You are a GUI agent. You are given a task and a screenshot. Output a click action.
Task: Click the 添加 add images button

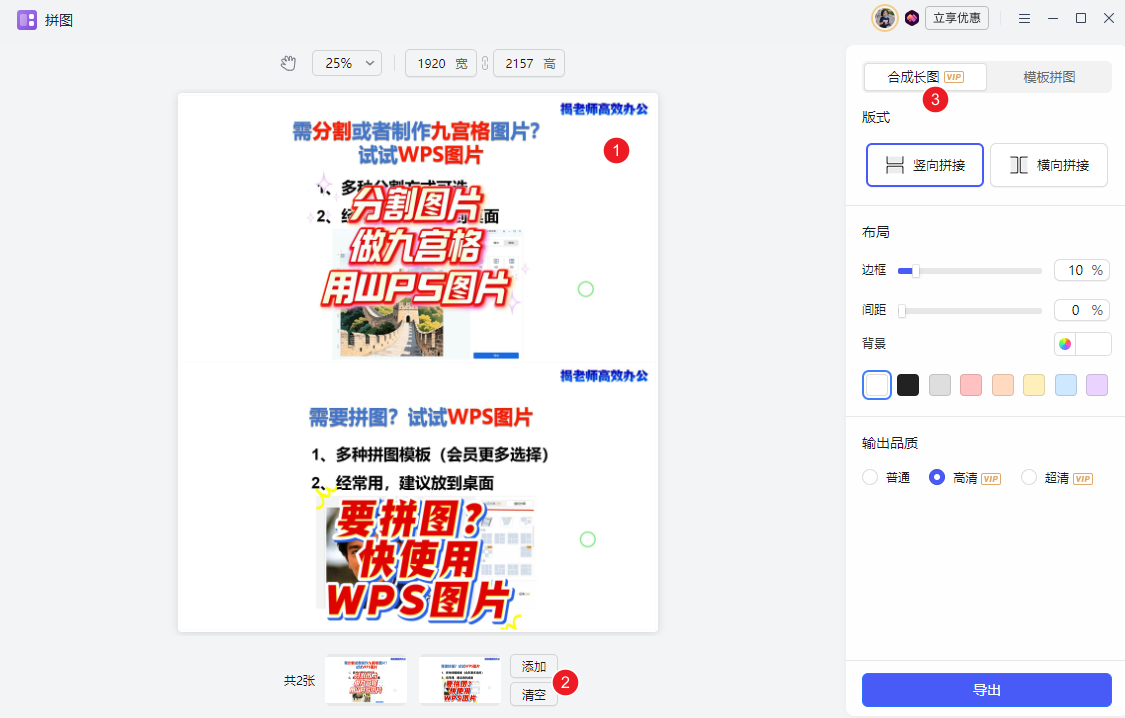pyautogui.click(x=534, y=666)
